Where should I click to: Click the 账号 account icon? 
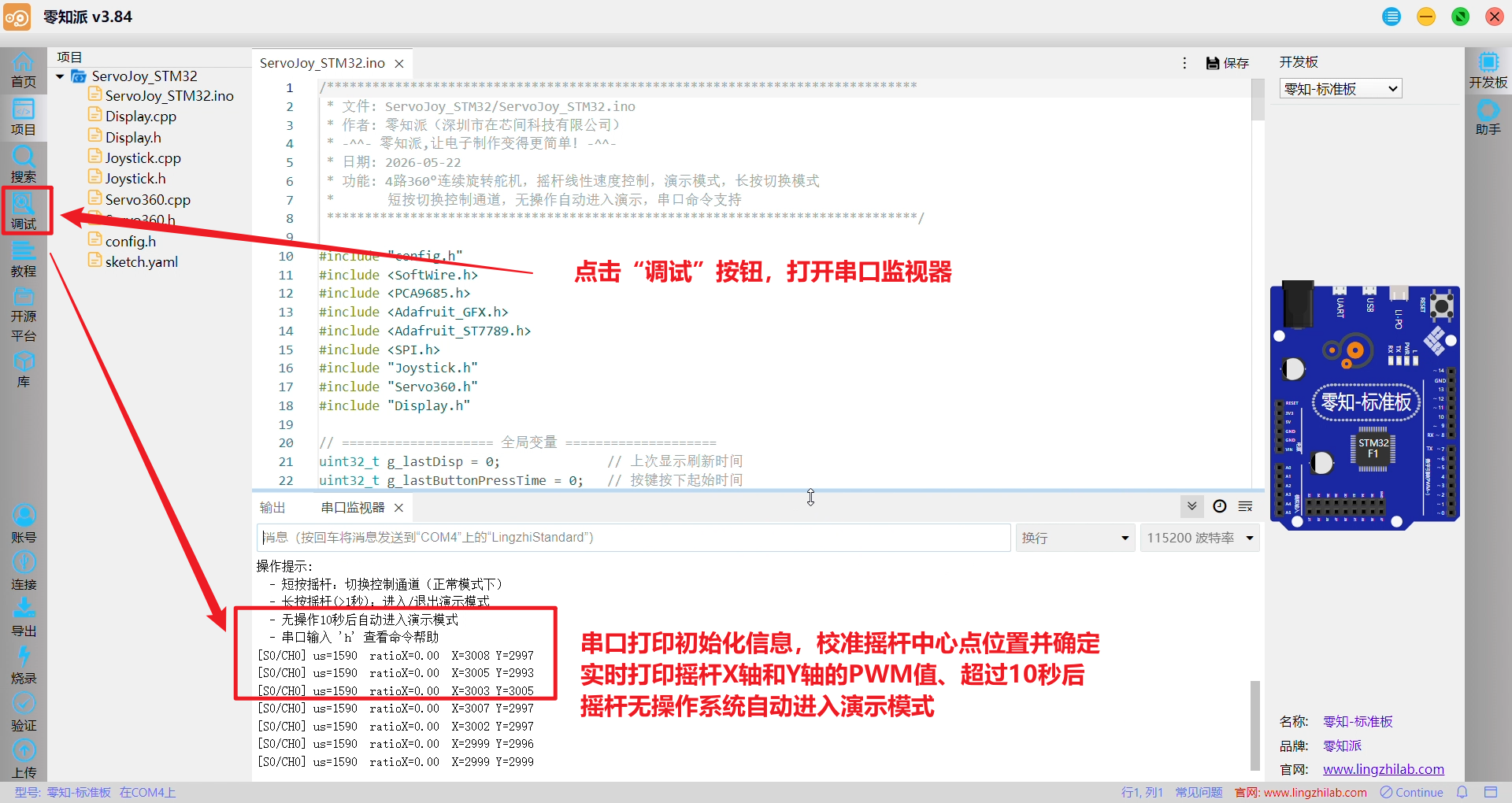pos(24,524)
